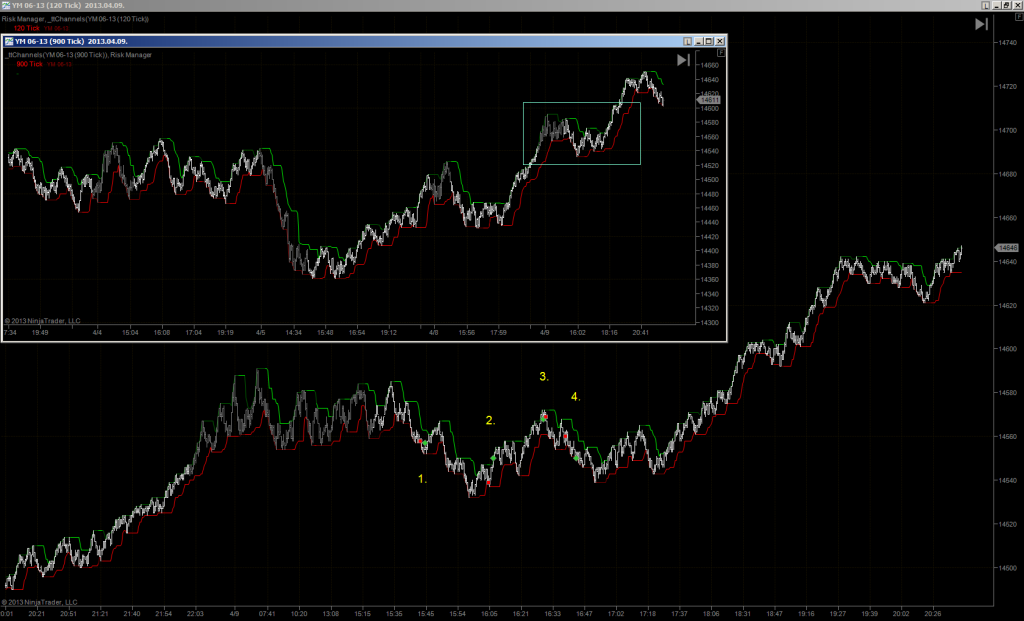
Task: Jump to the latest bar in the 120 Tick chart
Action: point(981,24)
